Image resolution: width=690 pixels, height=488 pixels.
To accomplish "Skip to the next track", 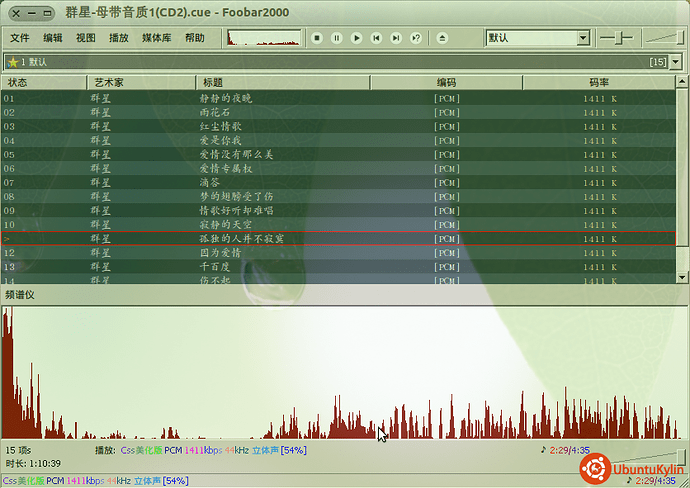I will click(x=396, y=38).
